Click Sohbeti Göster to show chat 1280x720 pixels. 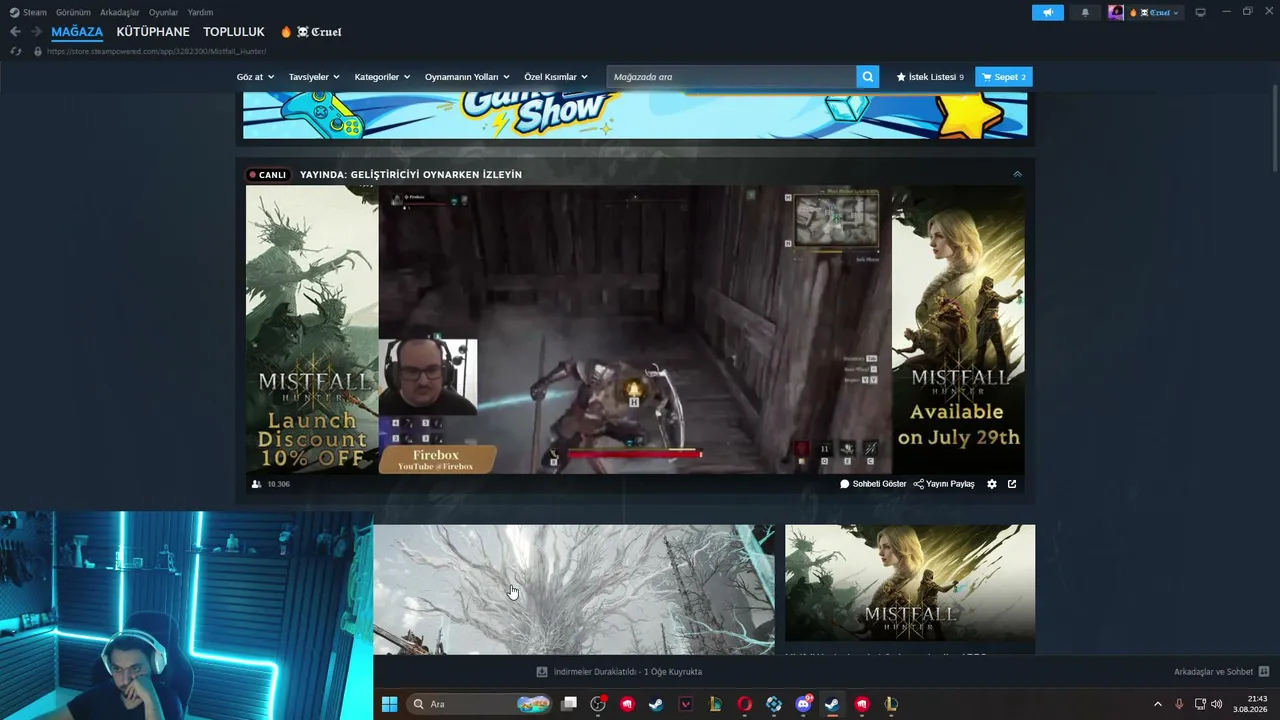coord(873,484)
